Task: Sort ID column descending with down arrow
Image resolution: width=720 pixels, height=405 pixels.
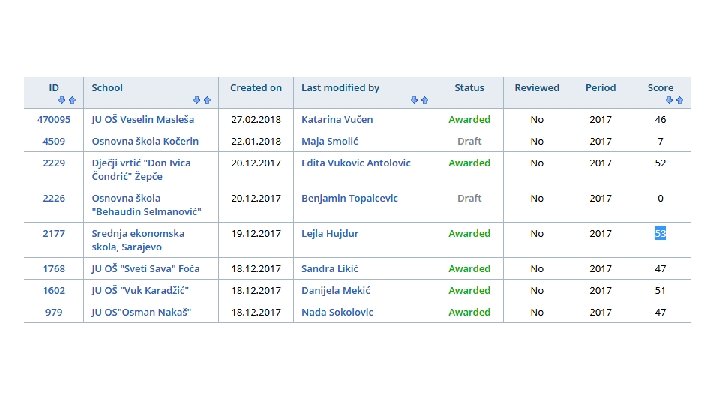Action: coord(60,100)
